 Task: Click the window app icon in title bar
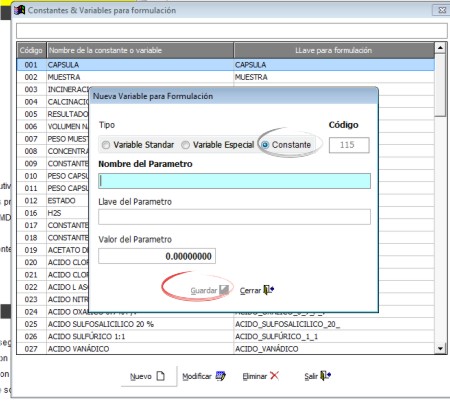tap(19, 10)
